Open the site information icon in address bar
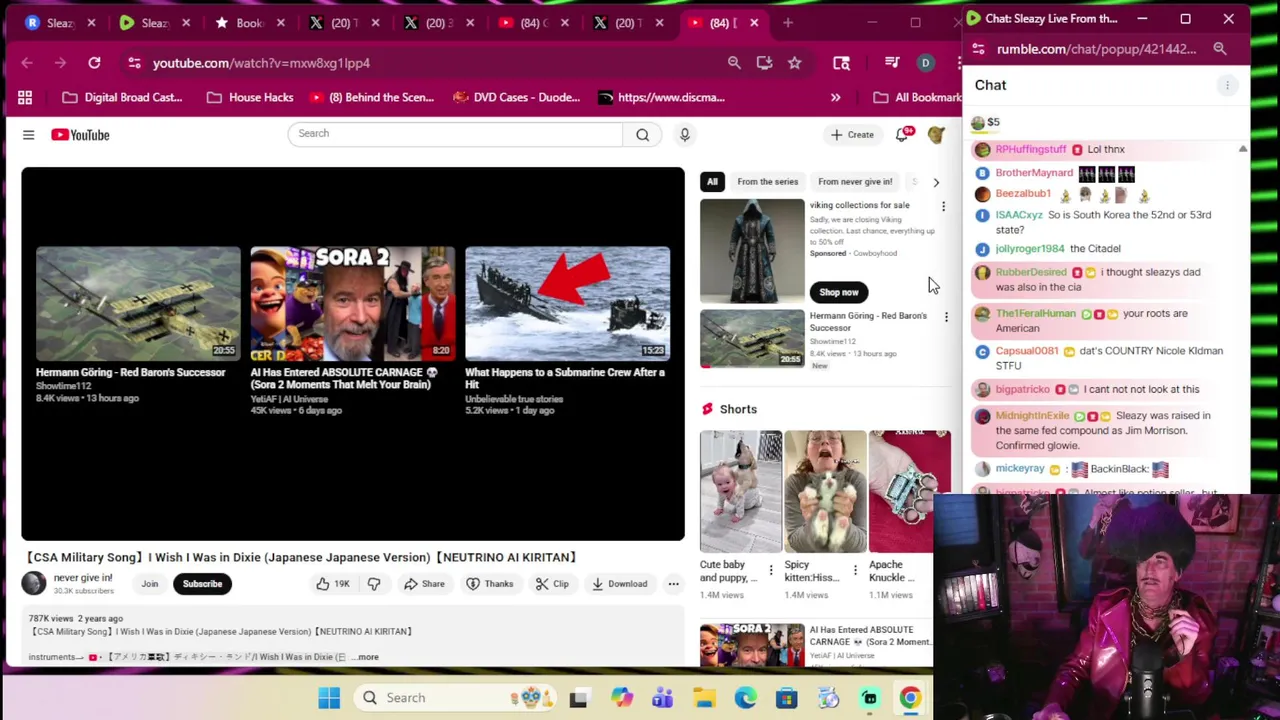 click(x=134, y=63)
